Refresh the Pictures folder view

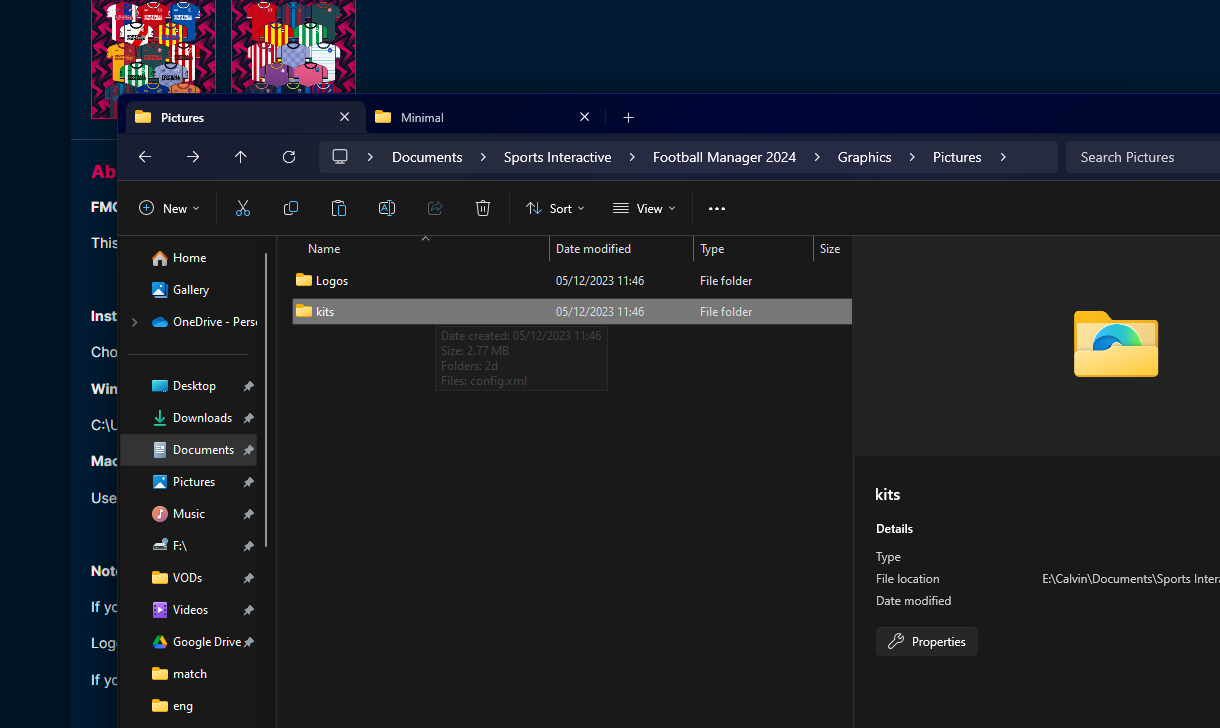pyautogui.click(x=289, y=157)
